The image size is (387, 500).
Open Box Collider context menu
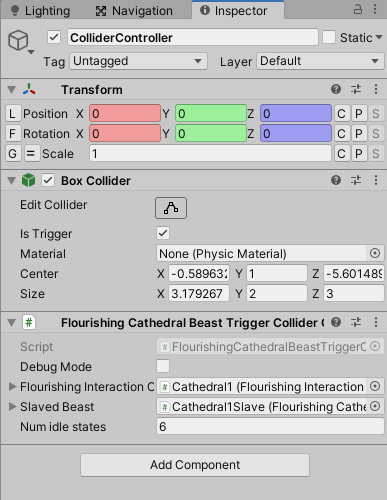click(x=376, y=180)
